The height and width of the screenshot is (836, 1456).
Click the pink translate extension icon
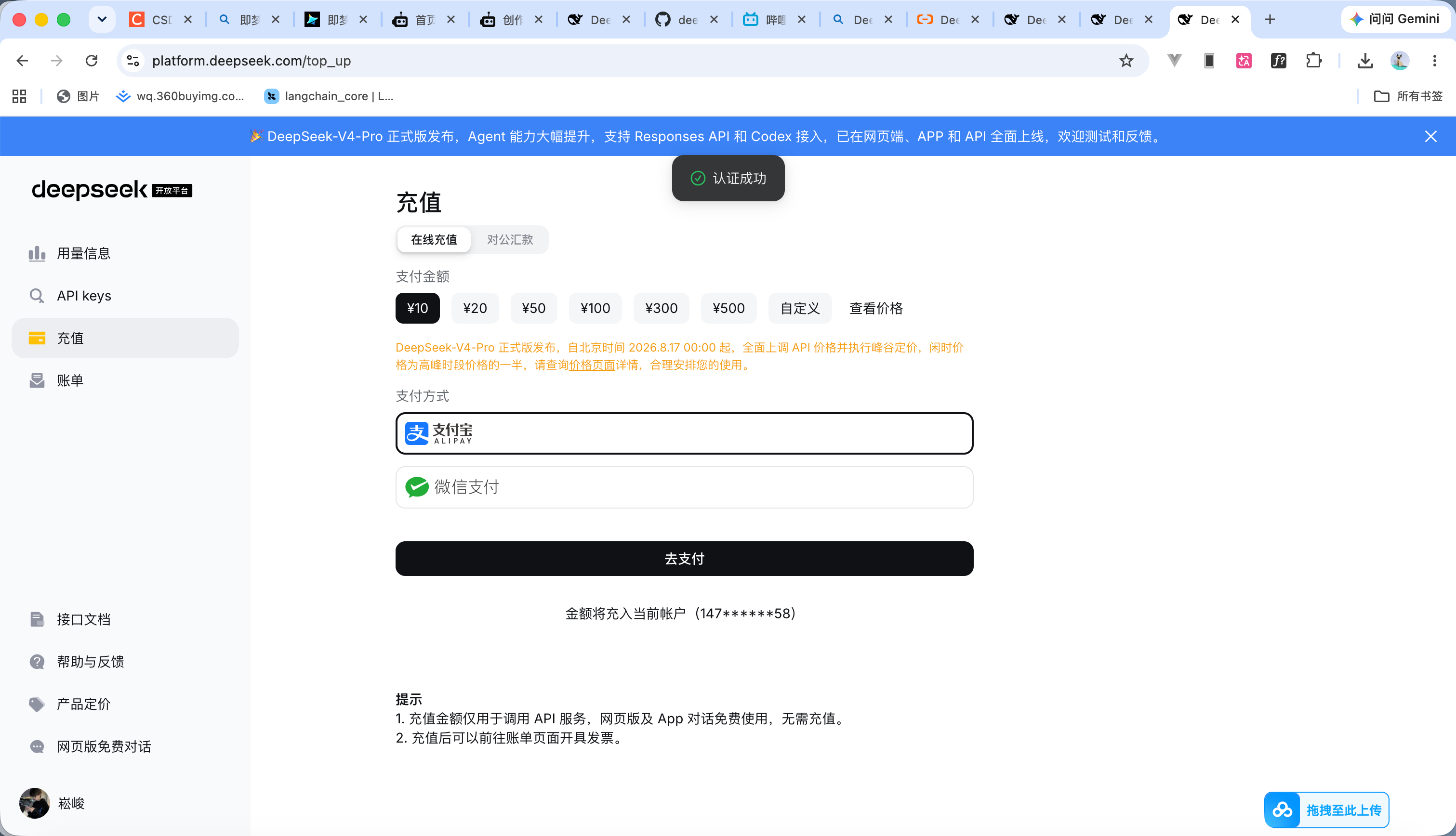(x=1244, y=60)
